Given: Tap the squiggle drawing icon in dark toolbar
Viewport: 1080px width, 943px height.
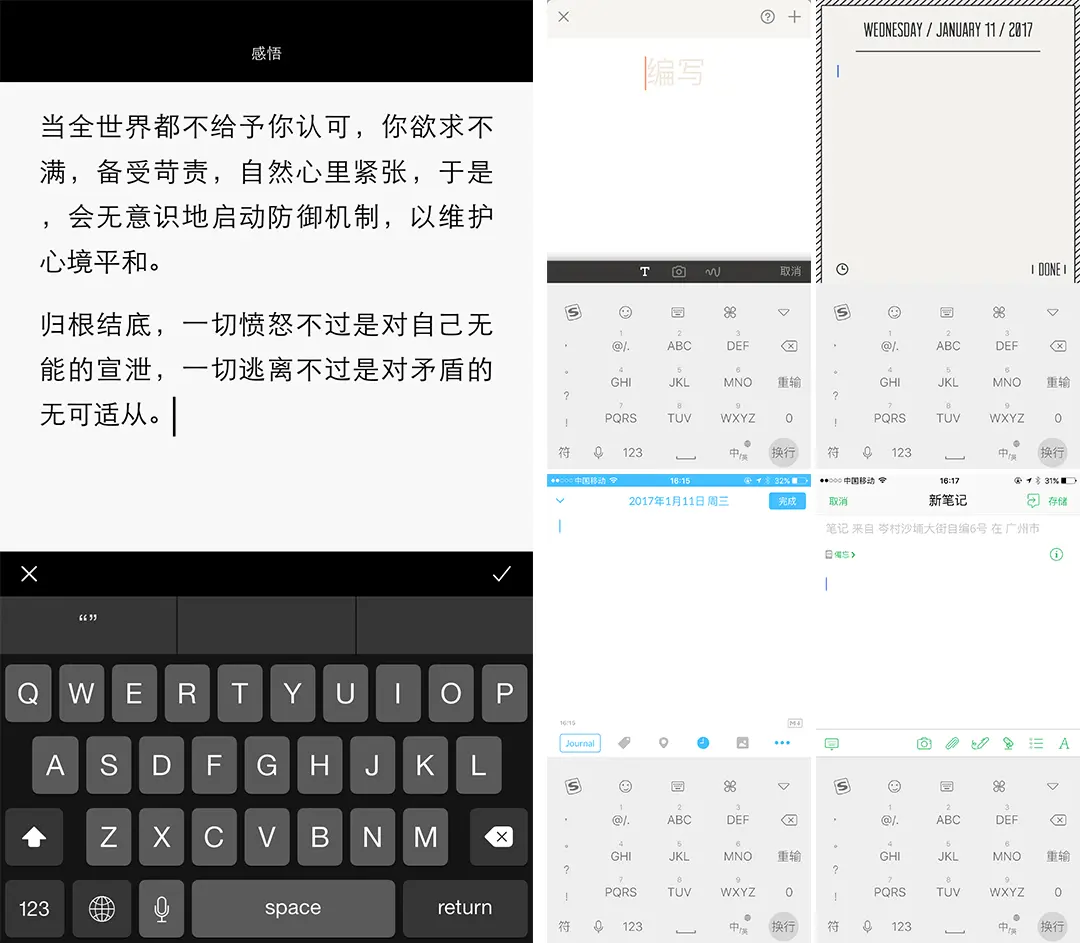Looking at the screenshot, I should point(713,271).
